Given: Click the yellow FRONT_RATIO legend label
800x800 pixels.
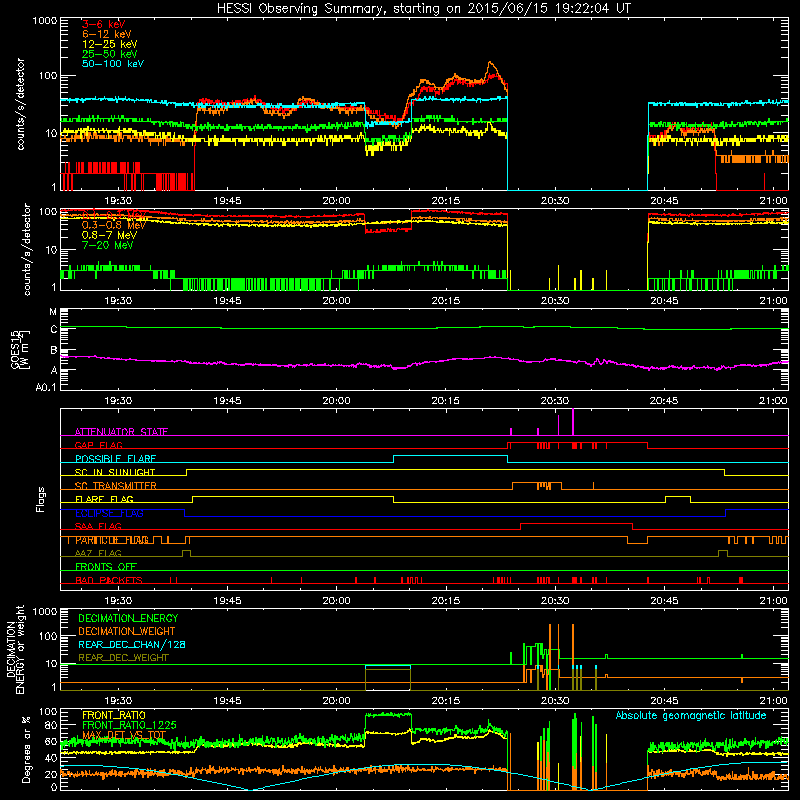Looking at the screenshot, I should pos(114,715).
